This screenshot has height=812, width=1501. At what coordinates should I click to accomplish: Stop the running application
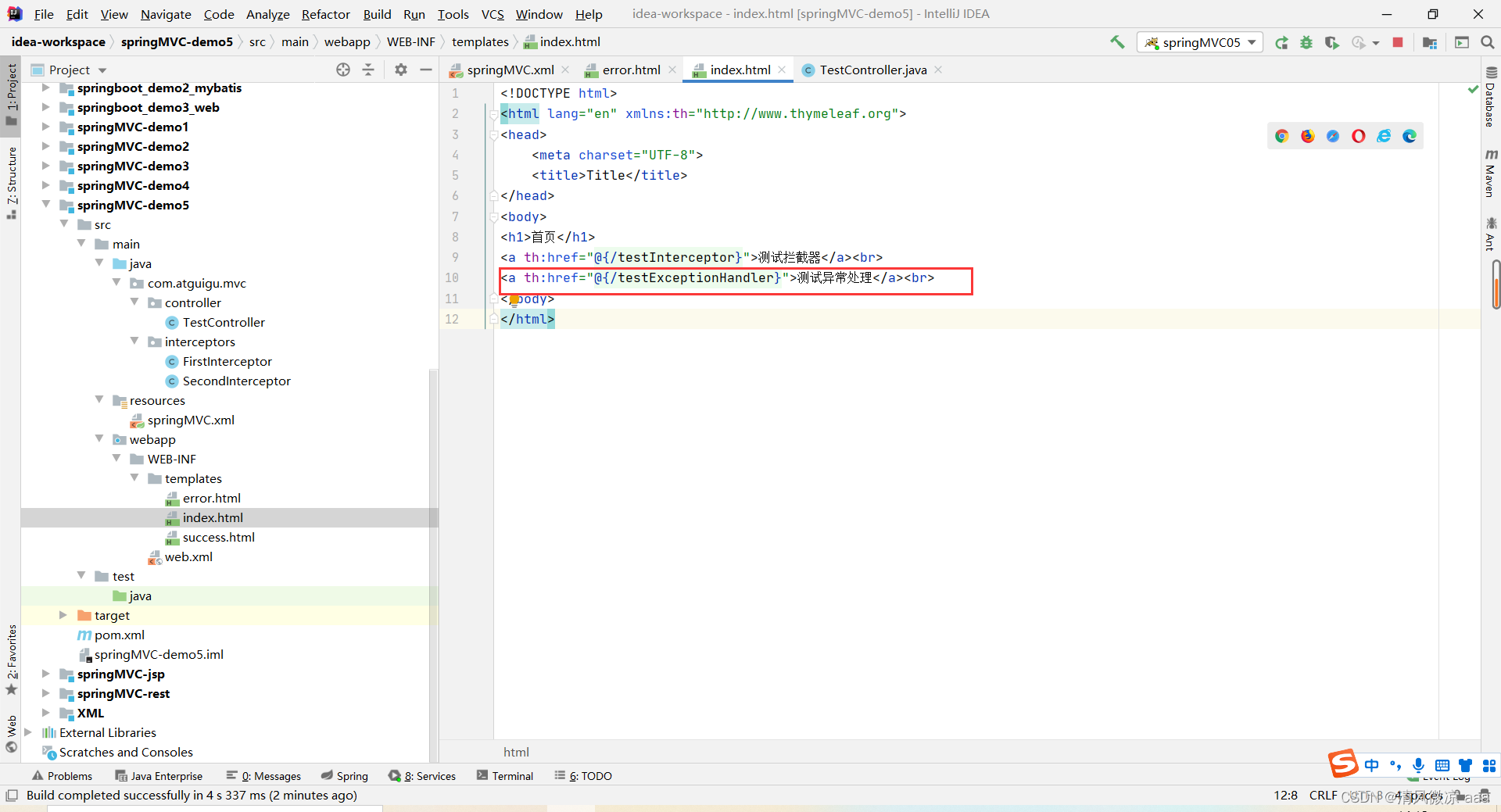point(1398,42)
